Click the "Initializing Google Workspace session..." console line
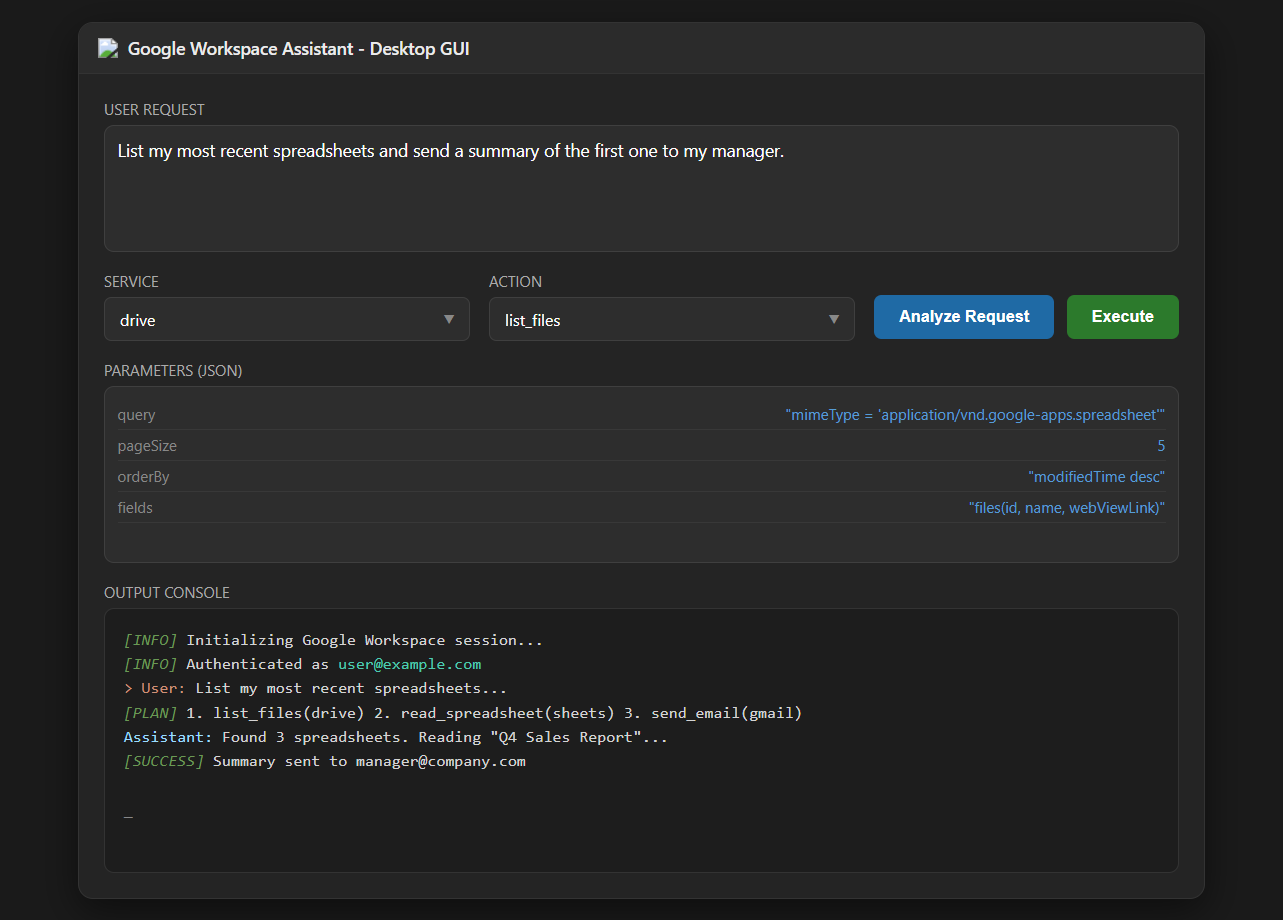 coord(333,640)
